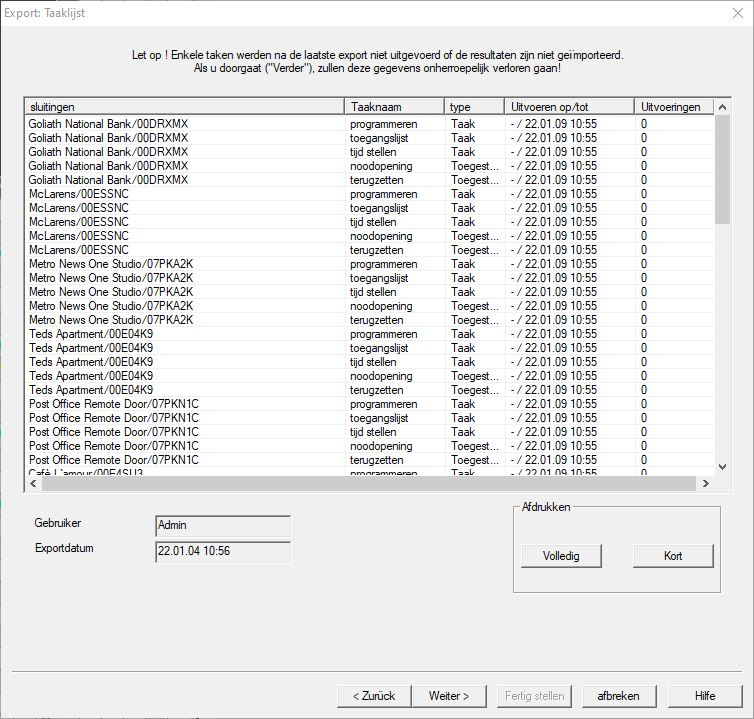Click the horizontal scrollbar right arrow
754x719 pixels.
pyautogui.click(x=705, y=483)
